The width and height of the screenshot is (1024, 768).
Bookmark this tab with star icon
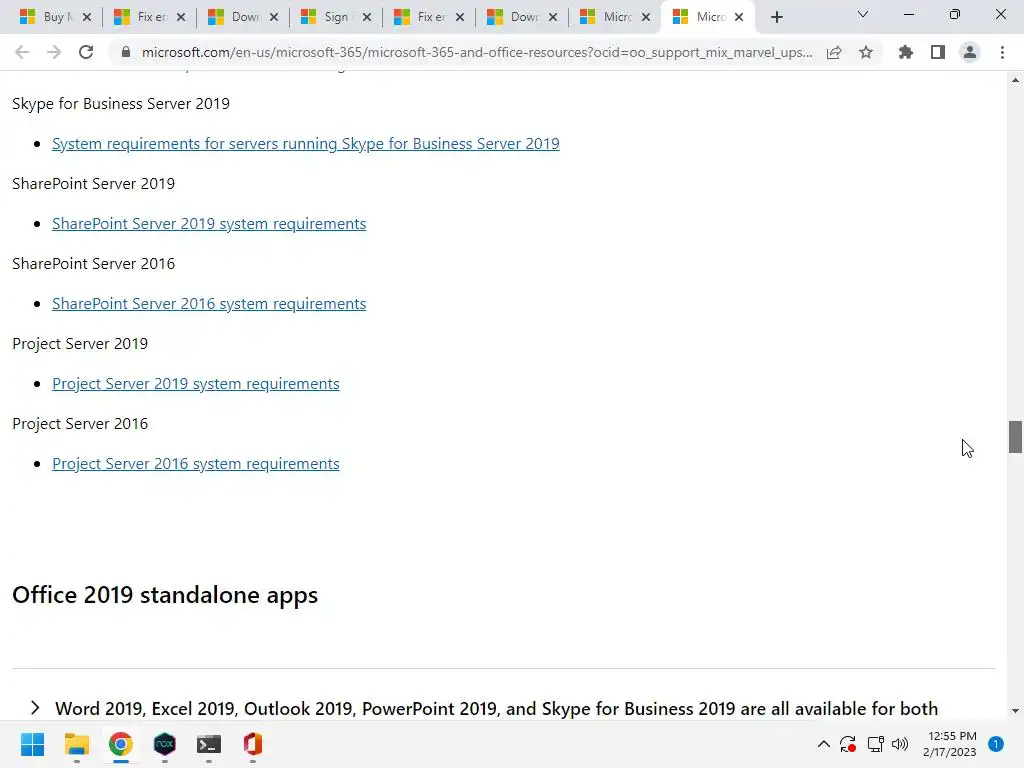[866, 52]
